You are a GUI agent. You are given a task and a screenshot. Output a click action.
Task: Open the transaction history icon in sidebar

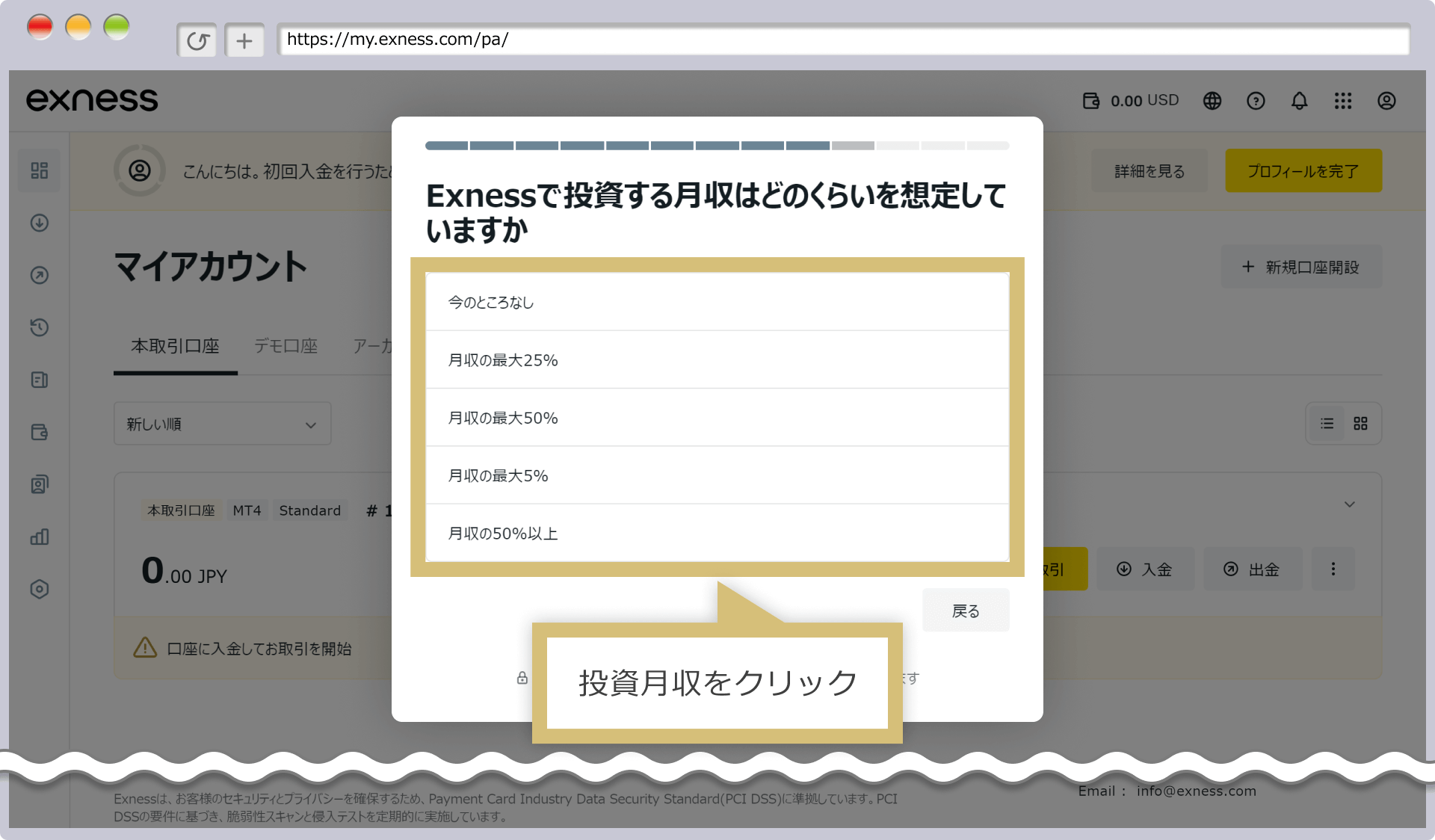tap(40, 327)
